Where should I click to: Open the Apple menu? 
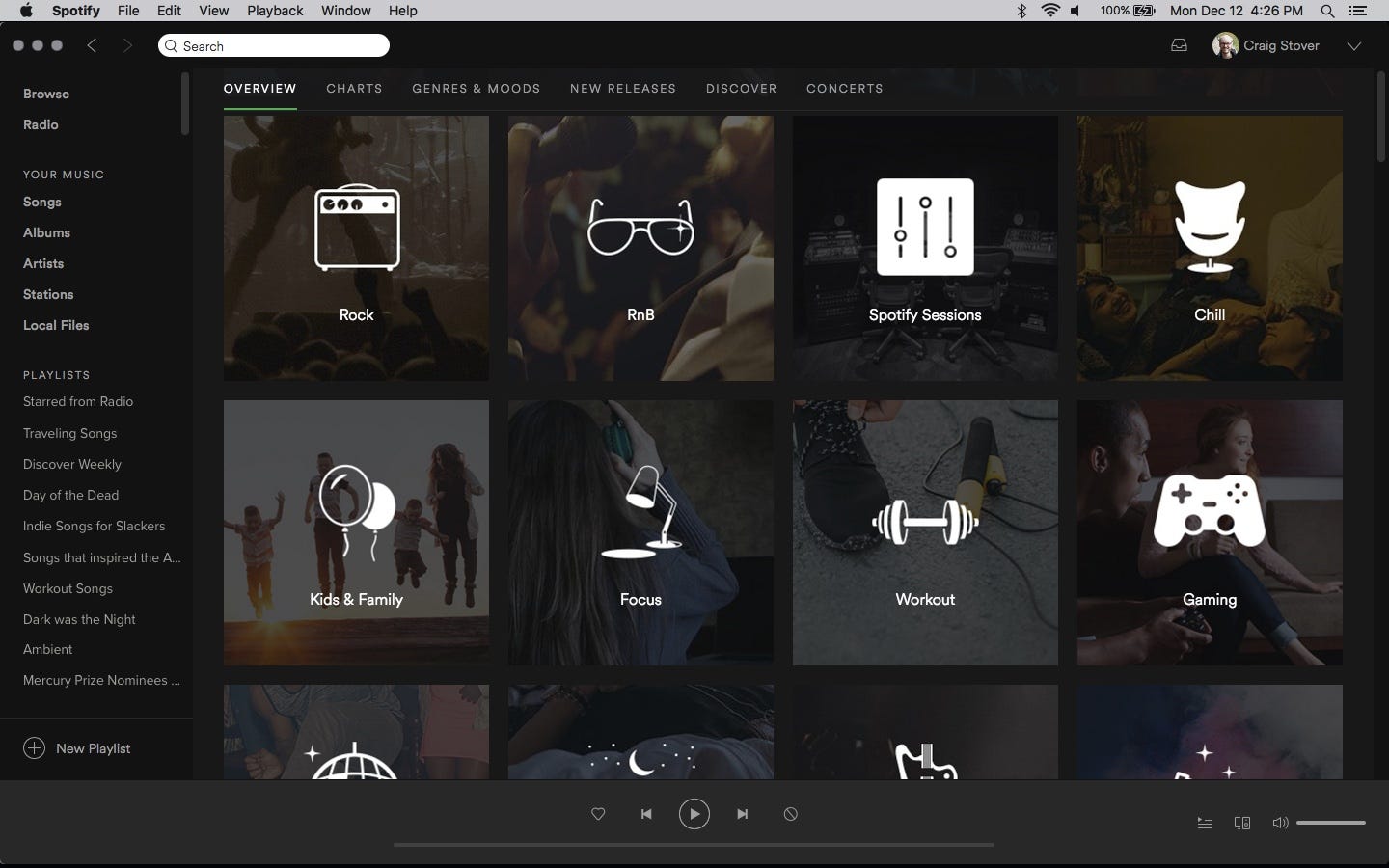pos(26,11)
